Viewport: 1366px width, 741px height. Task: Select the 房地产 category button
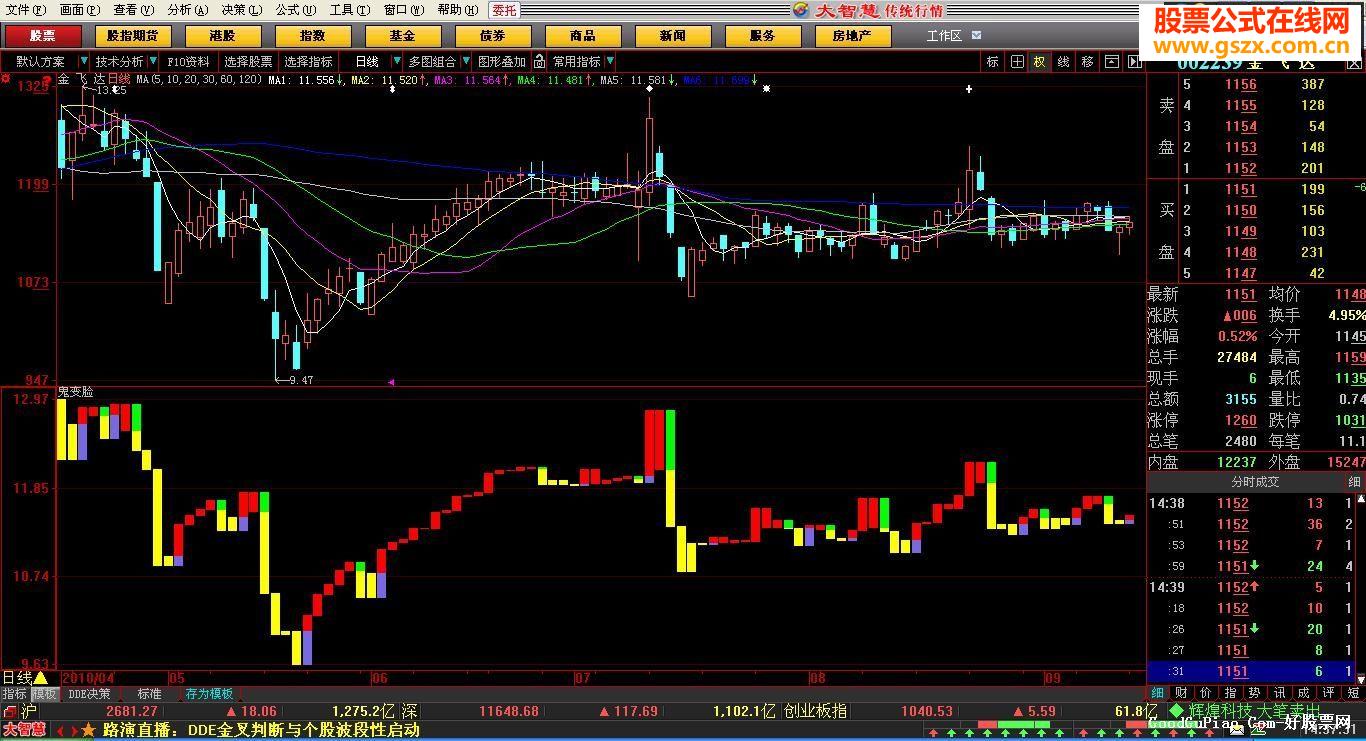pos(852,36)
